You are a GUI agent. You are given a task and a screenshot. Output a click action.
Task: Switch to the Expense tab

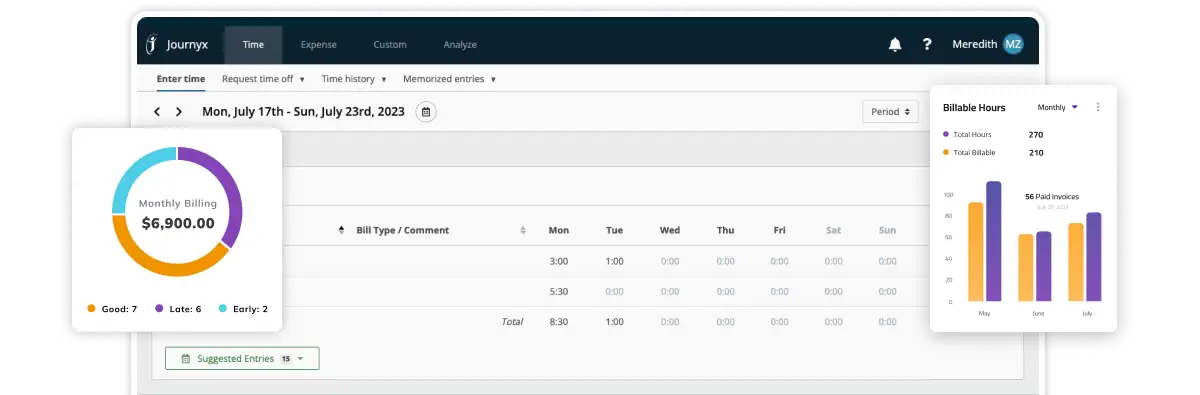(319, 44)
